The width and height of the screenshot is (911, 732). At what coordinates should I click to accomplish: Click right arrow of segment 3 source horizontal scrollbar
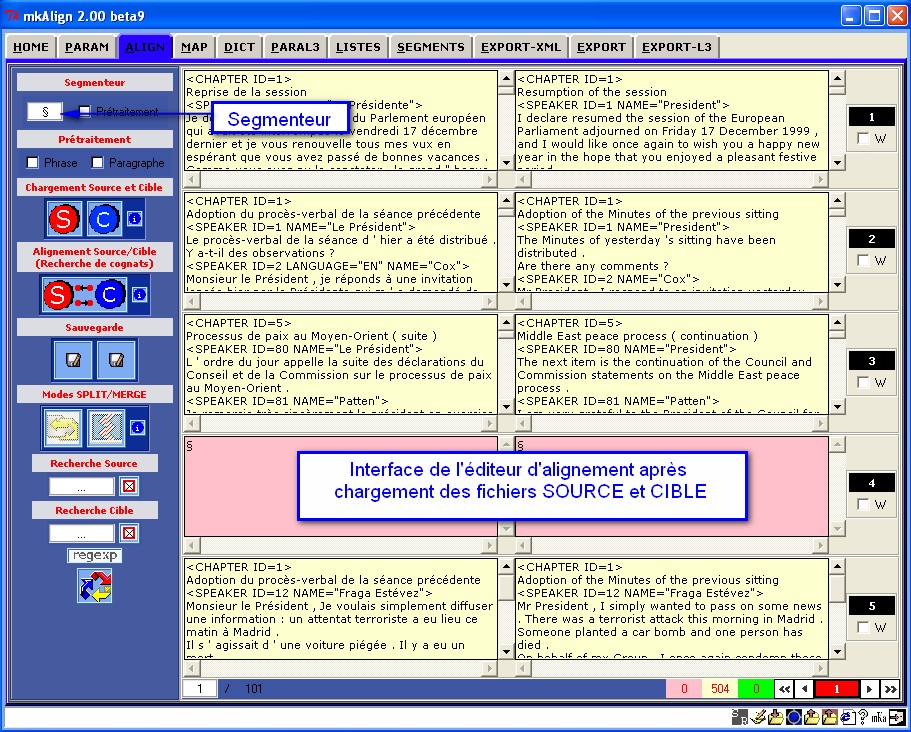pyautogui.click(x=490, y=424)
